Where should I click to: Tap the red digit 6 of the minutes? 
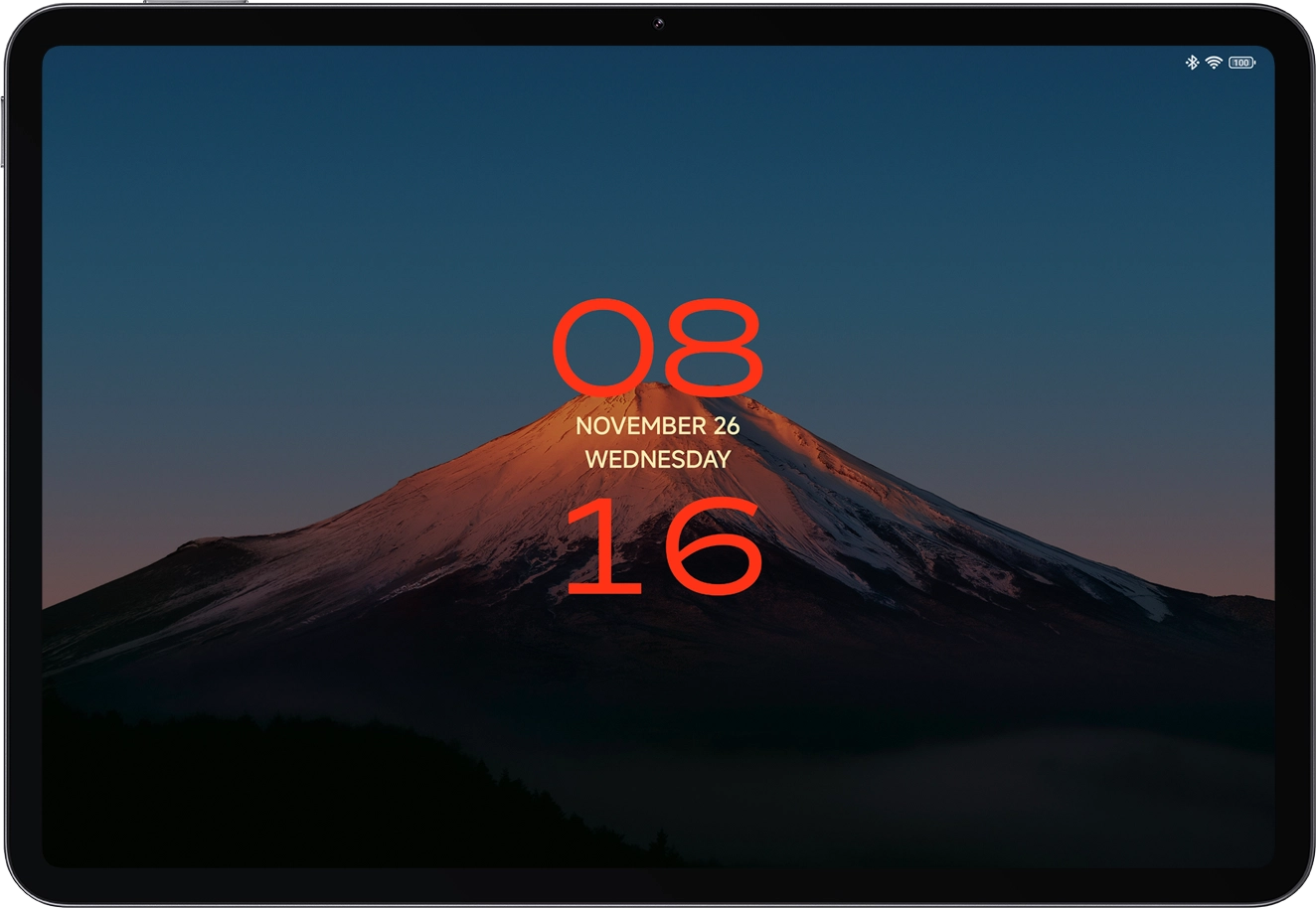tap(711, 547)
